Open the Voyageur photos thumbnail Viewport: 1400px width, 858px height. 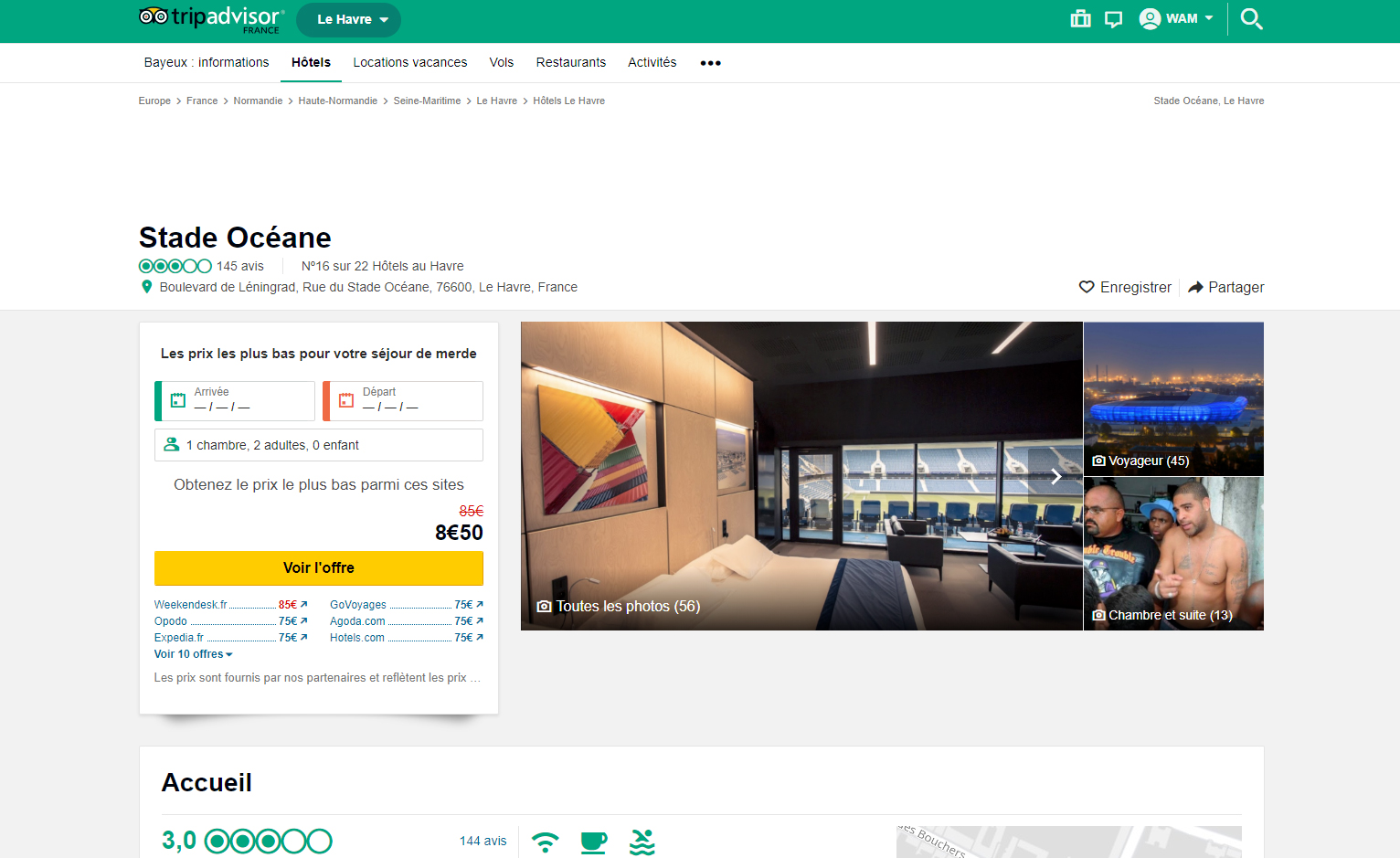(x=1172, y=398)
